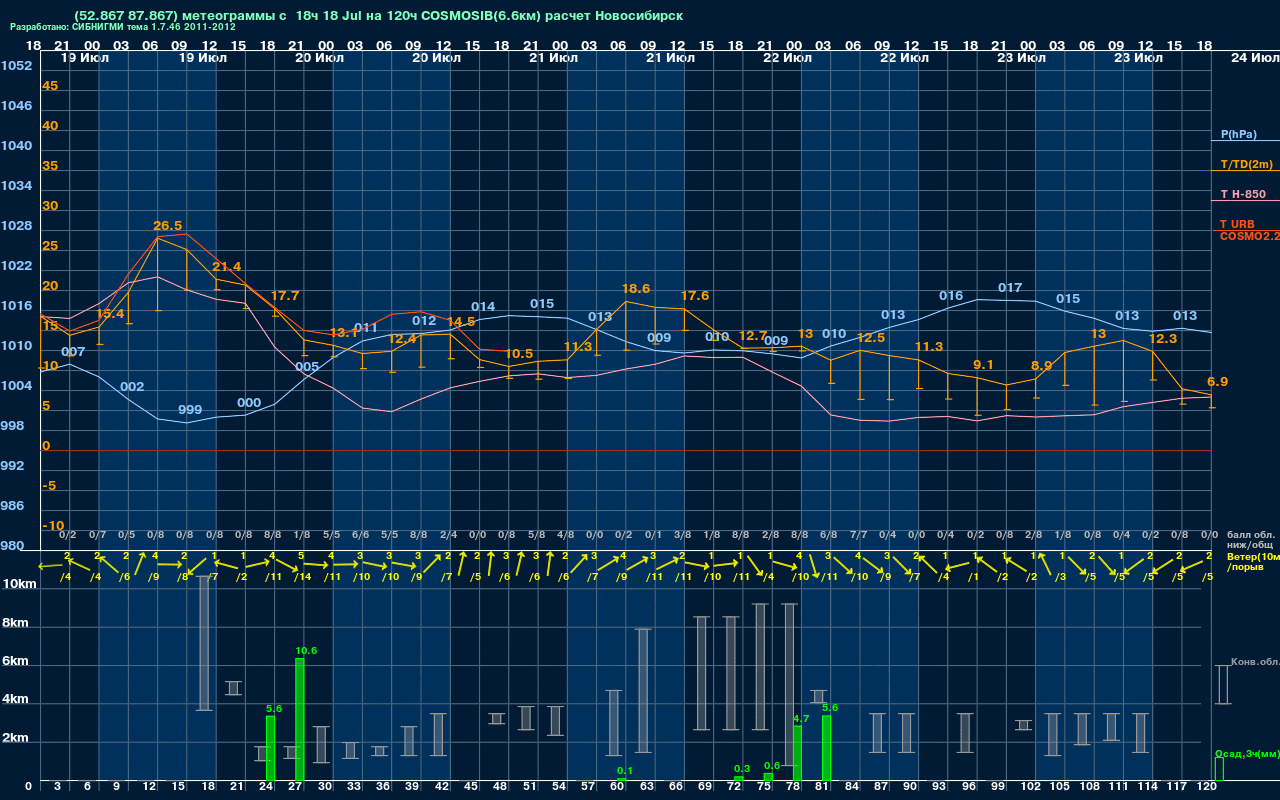Click the COSMO2.2 legend label
The image size is (1280, 800).
pos(1249,236)
